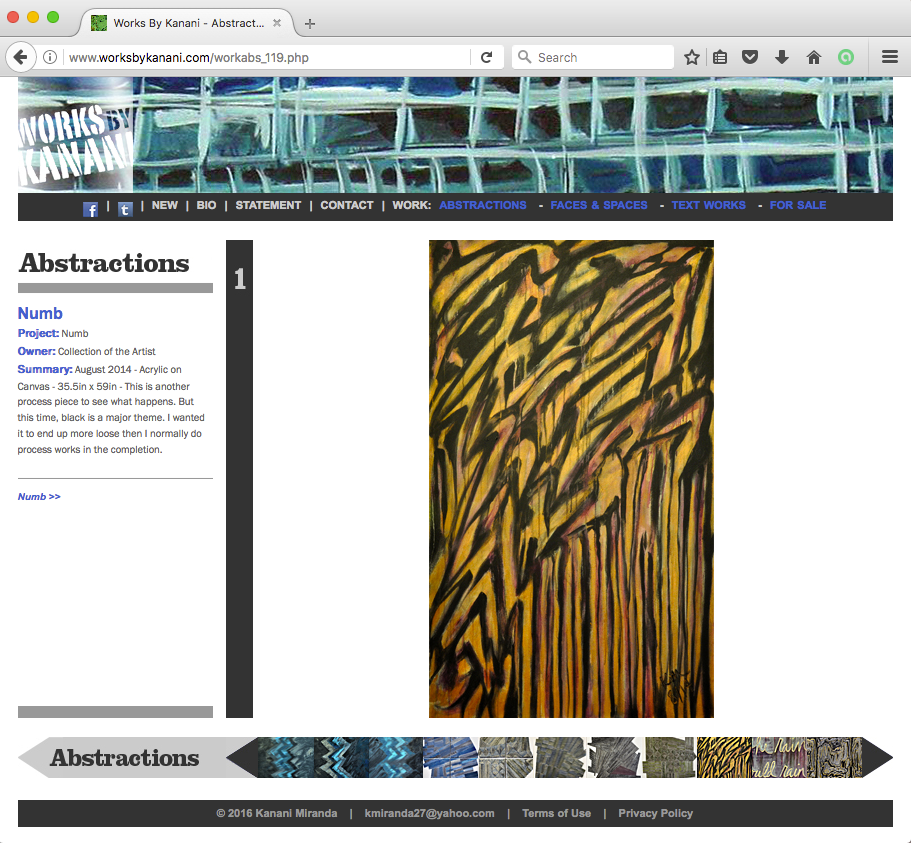Image resolution: width=911 pixels, height=843 pixels.
Task: Click the footer text "© 2016 Kanani Miranda"
Action: pyautogui.click(x=277, y=813)
